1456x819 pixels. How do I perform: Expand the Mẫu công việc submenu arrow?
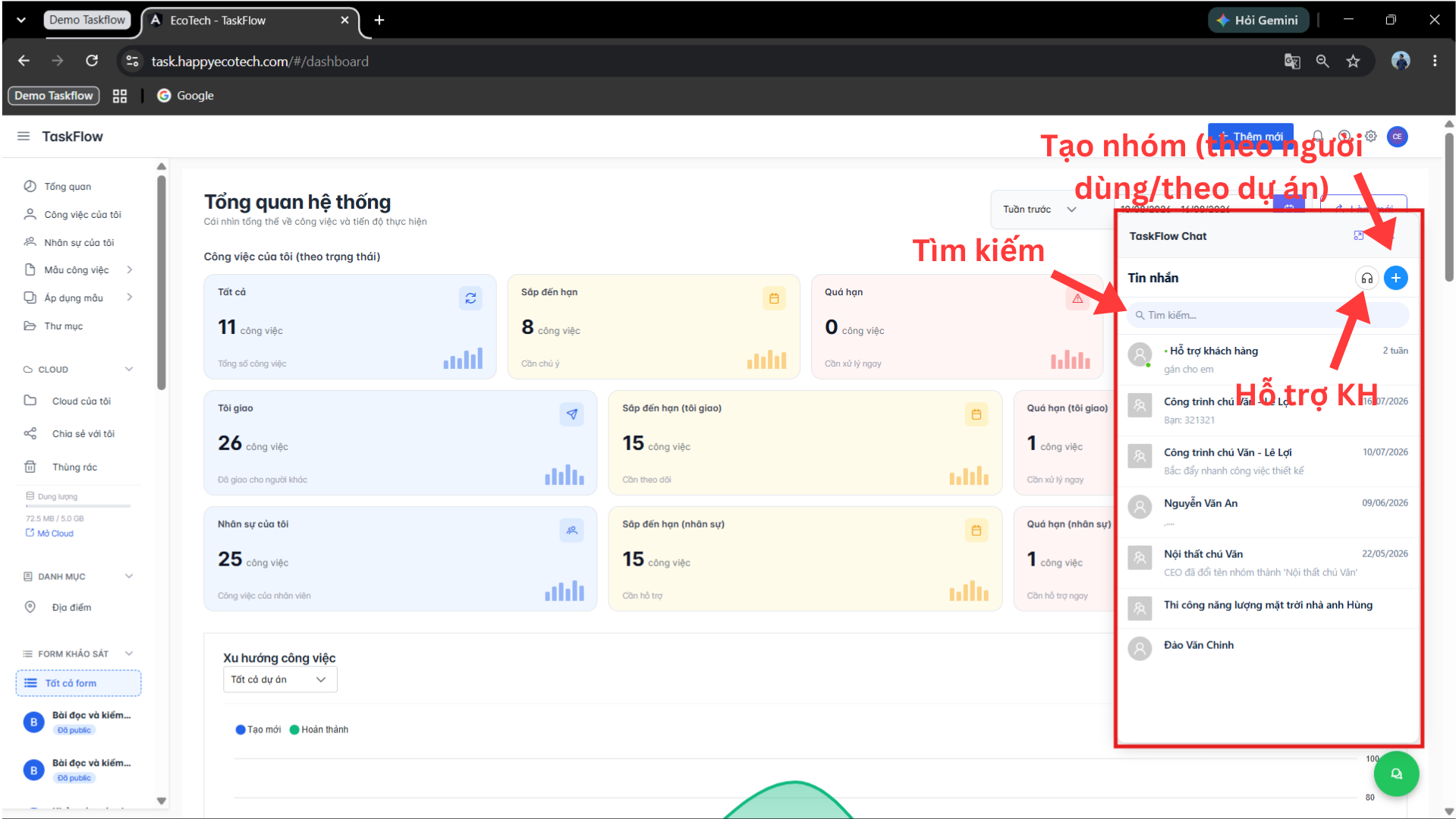point(130,269)
